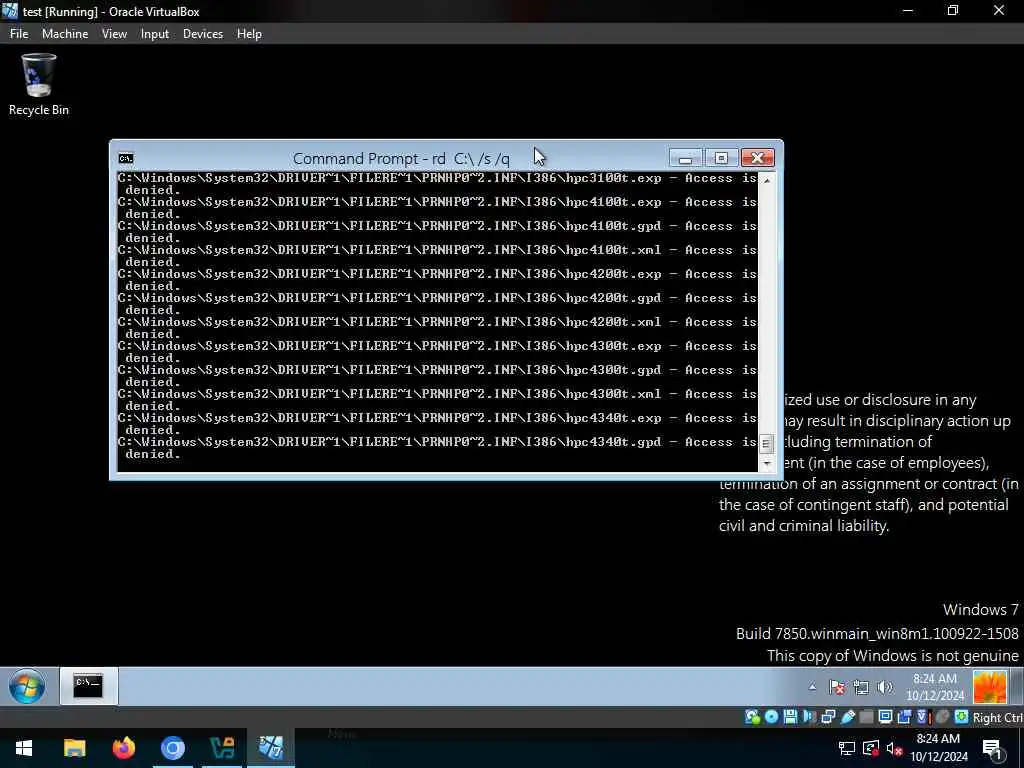Click VirtualBox USB devices indicator

click(x=848, y=717)
